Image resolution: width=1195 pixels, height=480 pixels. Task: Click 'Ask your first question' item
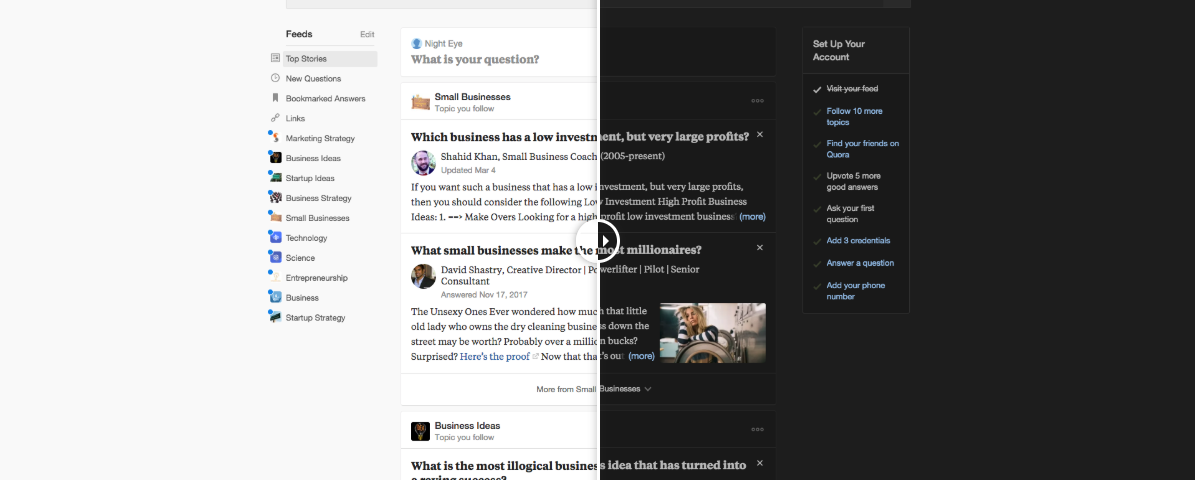(850, 213)
